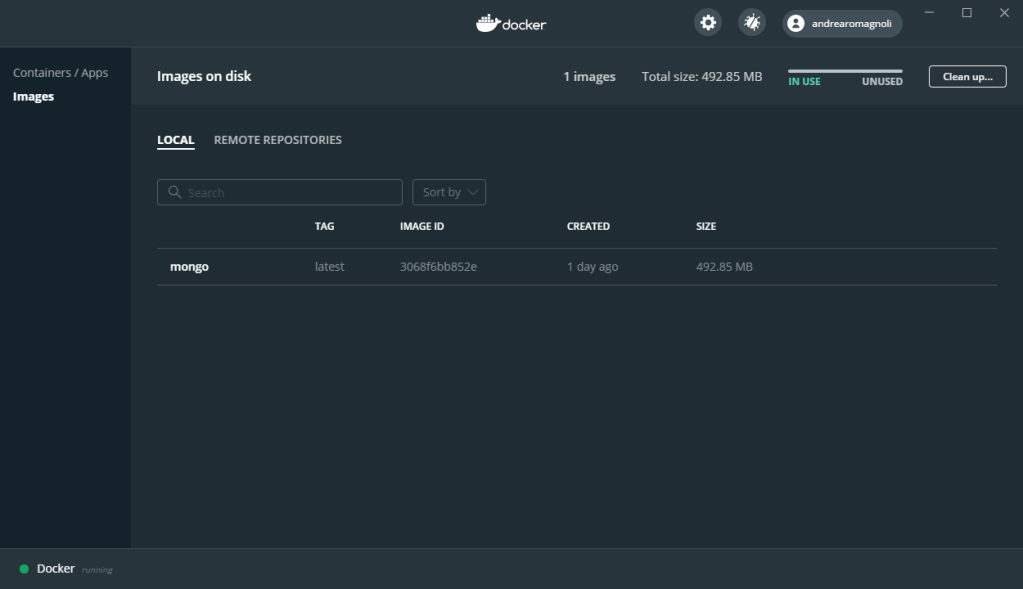The width and height of the screenshot is (1023, 589).
Task: Close the Docker window
Action: tap(1005, 12)
